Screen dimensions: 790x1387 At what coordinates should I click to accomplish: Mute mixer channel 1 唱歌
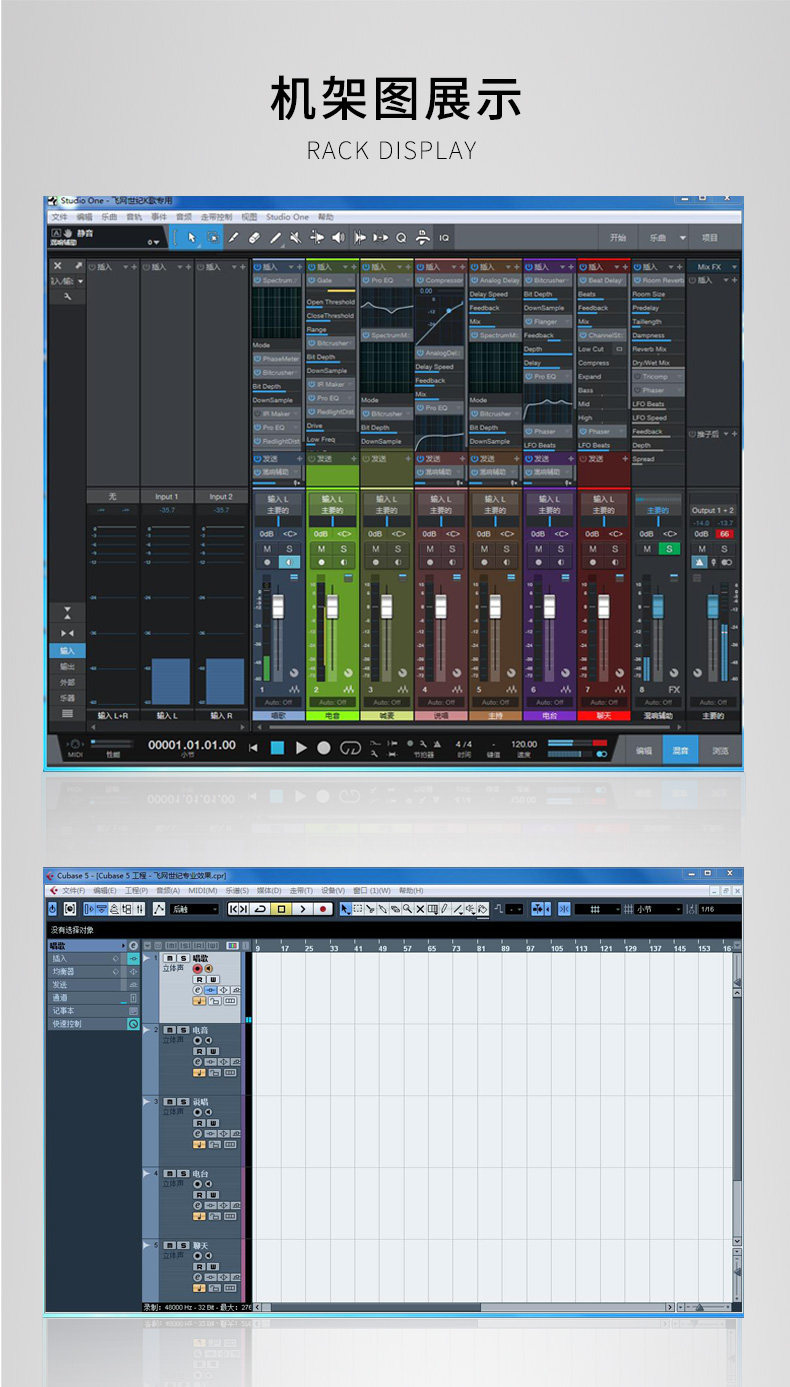point(267,548)
